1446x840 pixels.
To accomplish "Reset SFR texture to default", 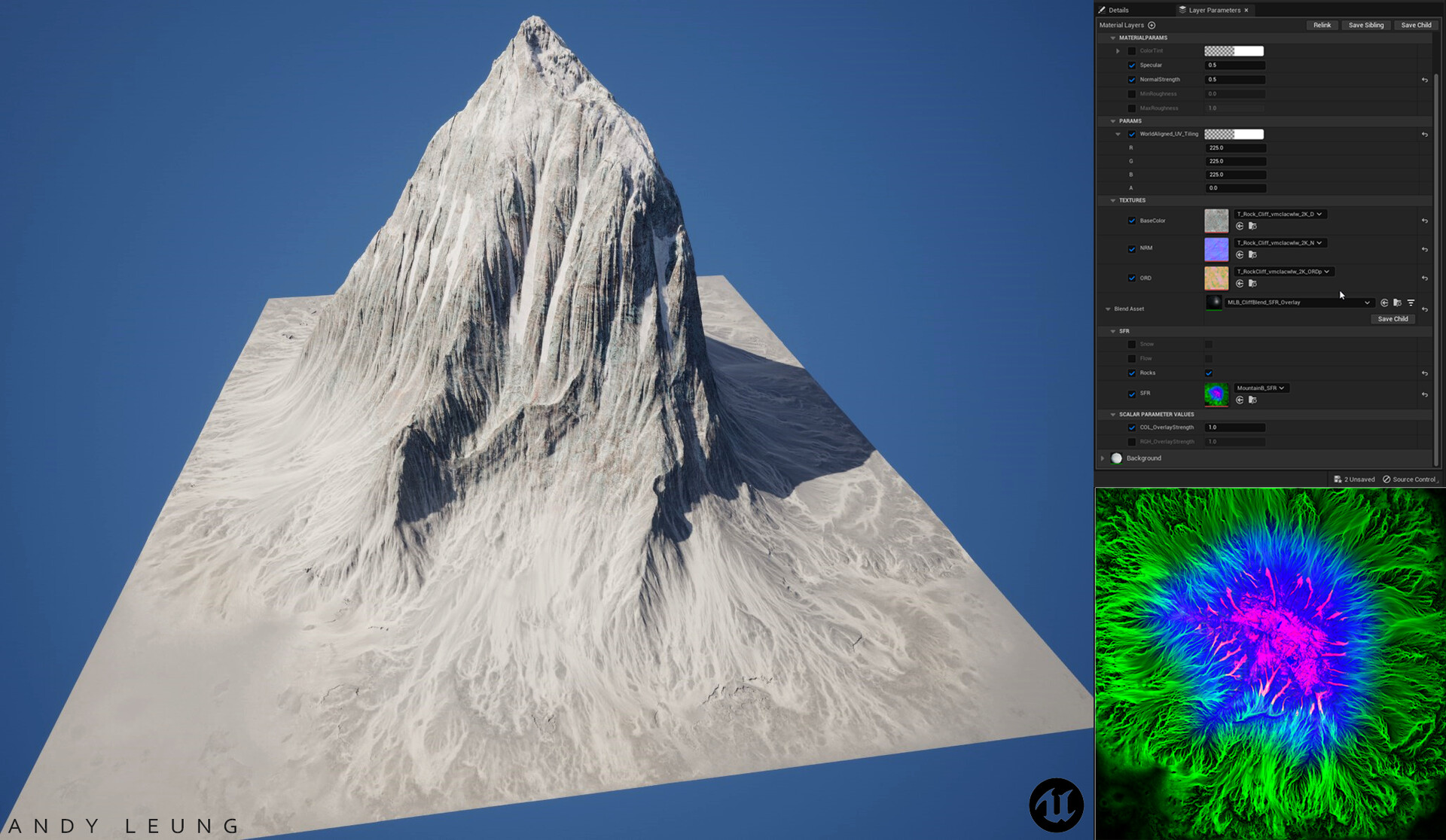I will [x=1424, y=394].
